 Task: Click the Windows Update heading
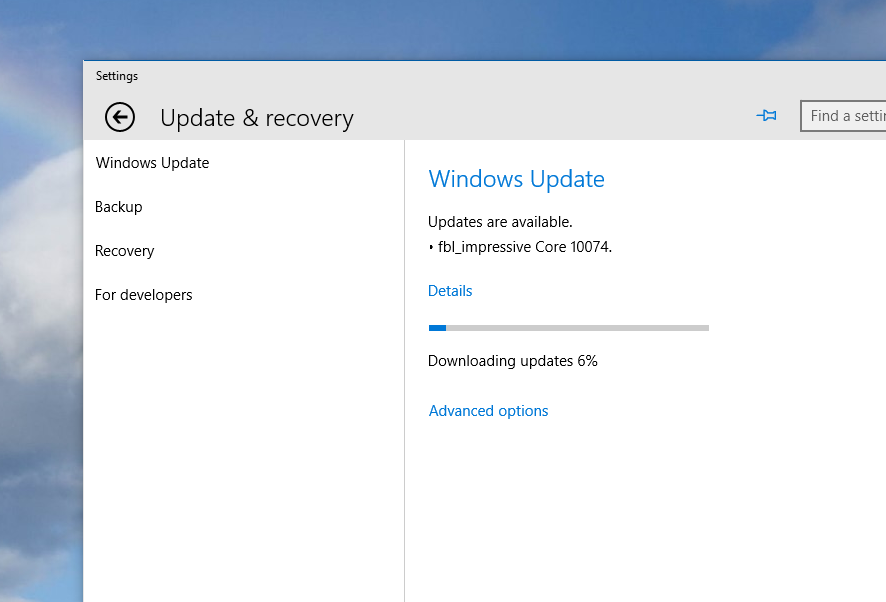pos(516,179)
